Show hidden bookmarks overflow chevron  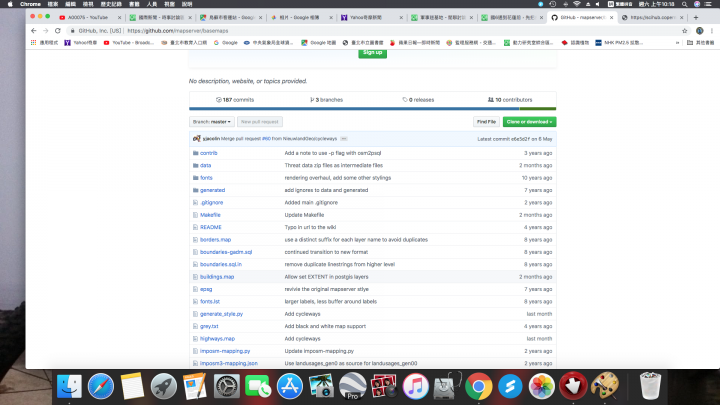coord(677,43)
